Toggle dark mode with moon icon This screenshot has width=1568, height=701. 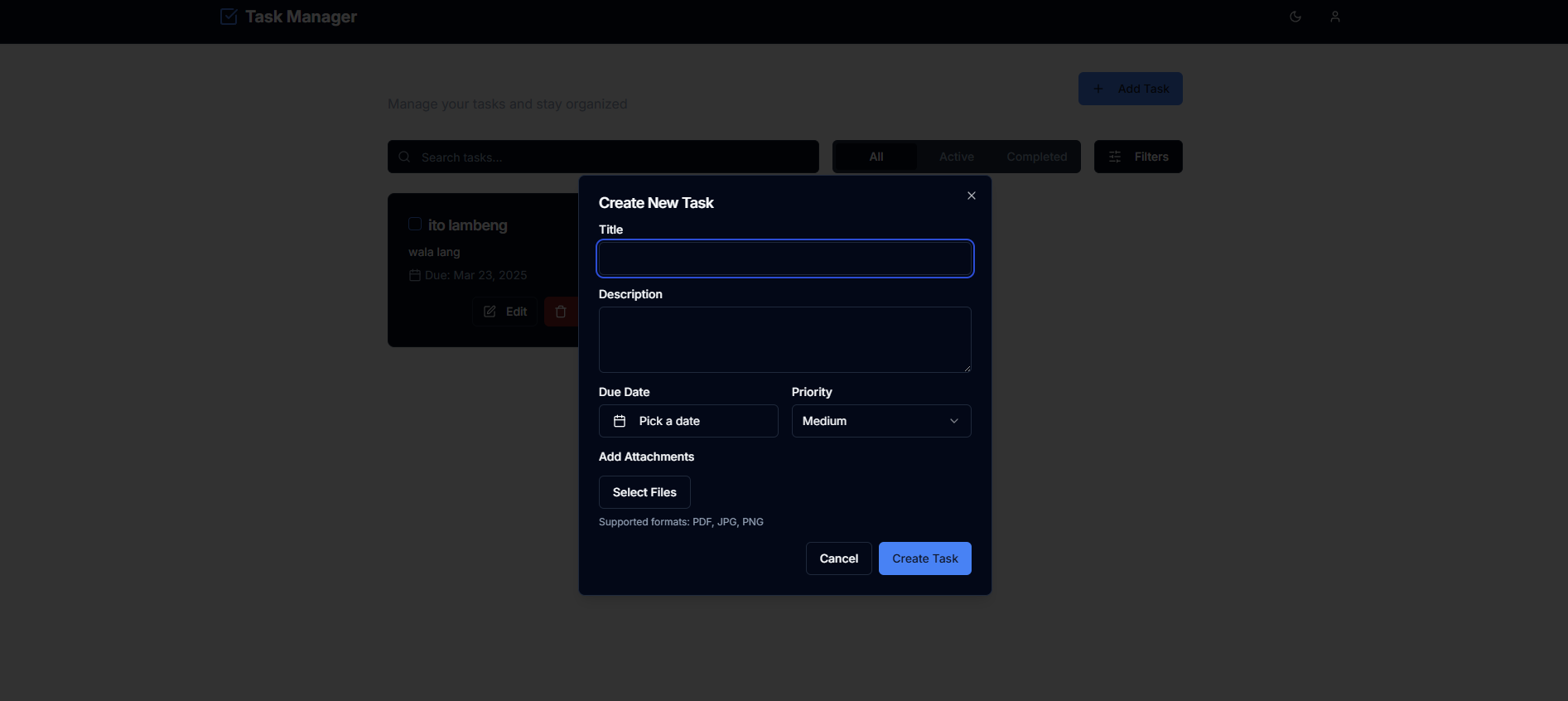click(x=1295, y=17)
